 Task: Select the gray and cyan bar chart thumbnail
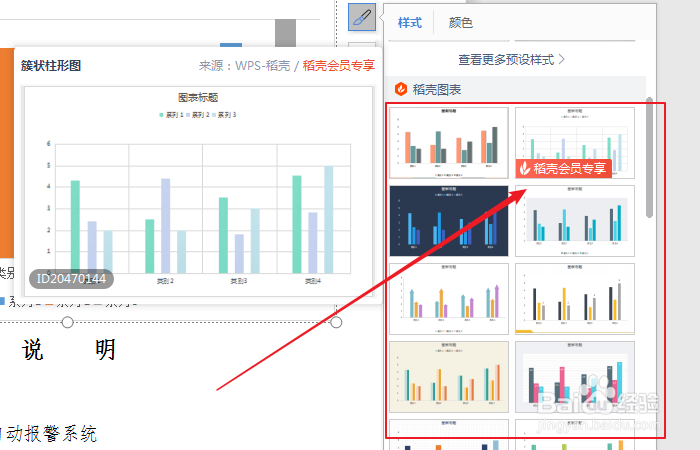coord(575,221)
